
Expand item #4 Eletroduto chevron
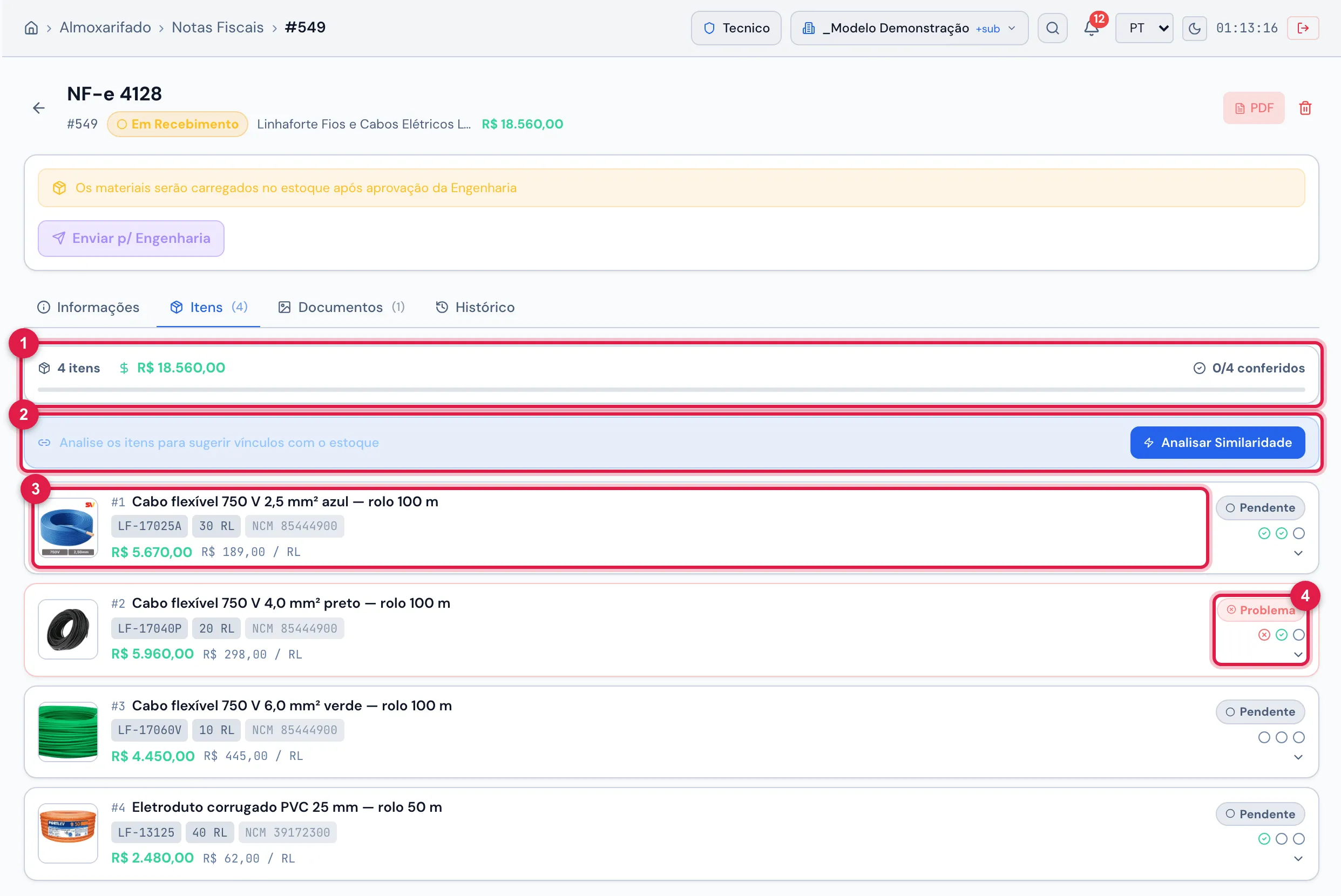pos(1298,859)
